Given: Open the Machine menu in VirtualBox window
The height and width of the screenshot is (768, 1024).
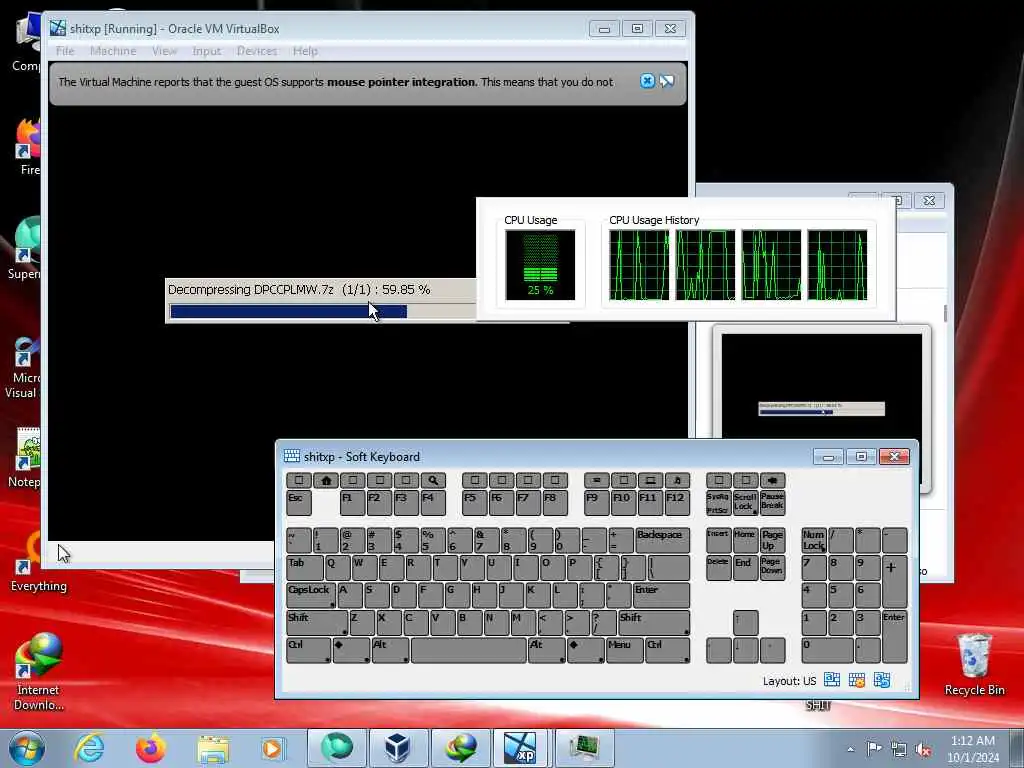Looking at the screenshot, I should [x=113, y=51].
